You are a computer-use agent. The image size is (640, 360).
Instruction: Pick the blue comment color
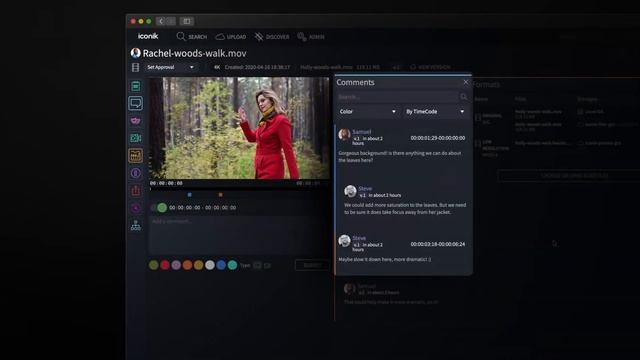pyautogui.click(x=221, y=265)
